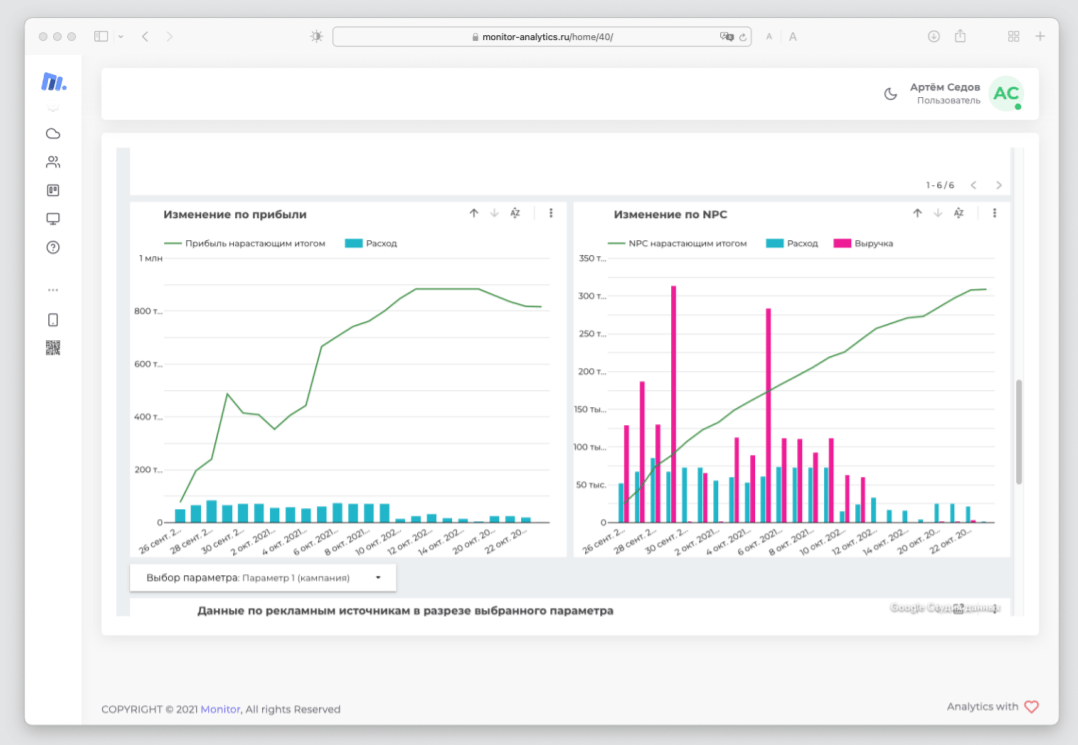
Task: Go to next page arrow near 1-6/6
Action: click(998, 185)
